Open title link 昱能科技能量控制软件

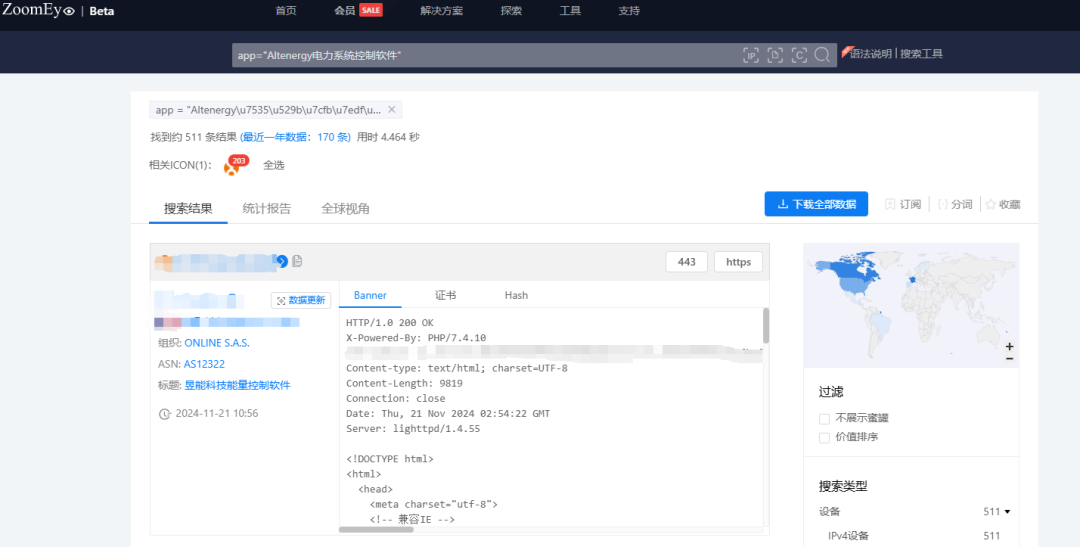[237, 385]
